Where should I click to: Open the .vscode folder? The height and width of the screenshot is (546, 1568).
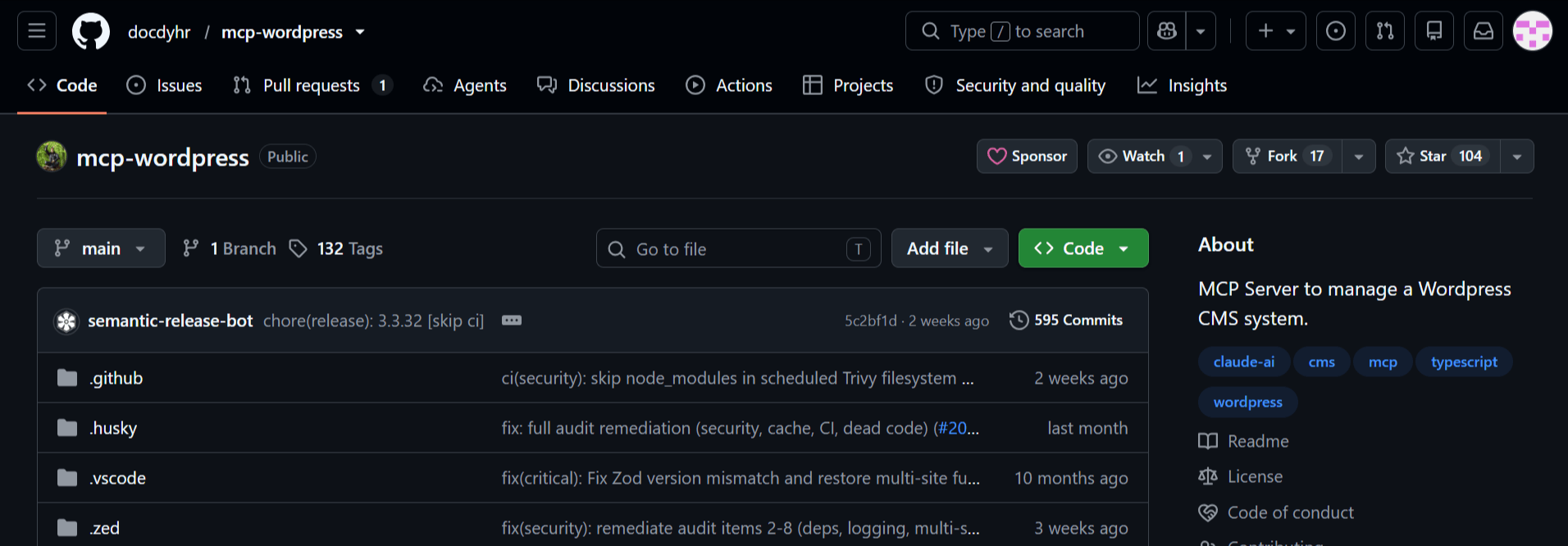118,478
